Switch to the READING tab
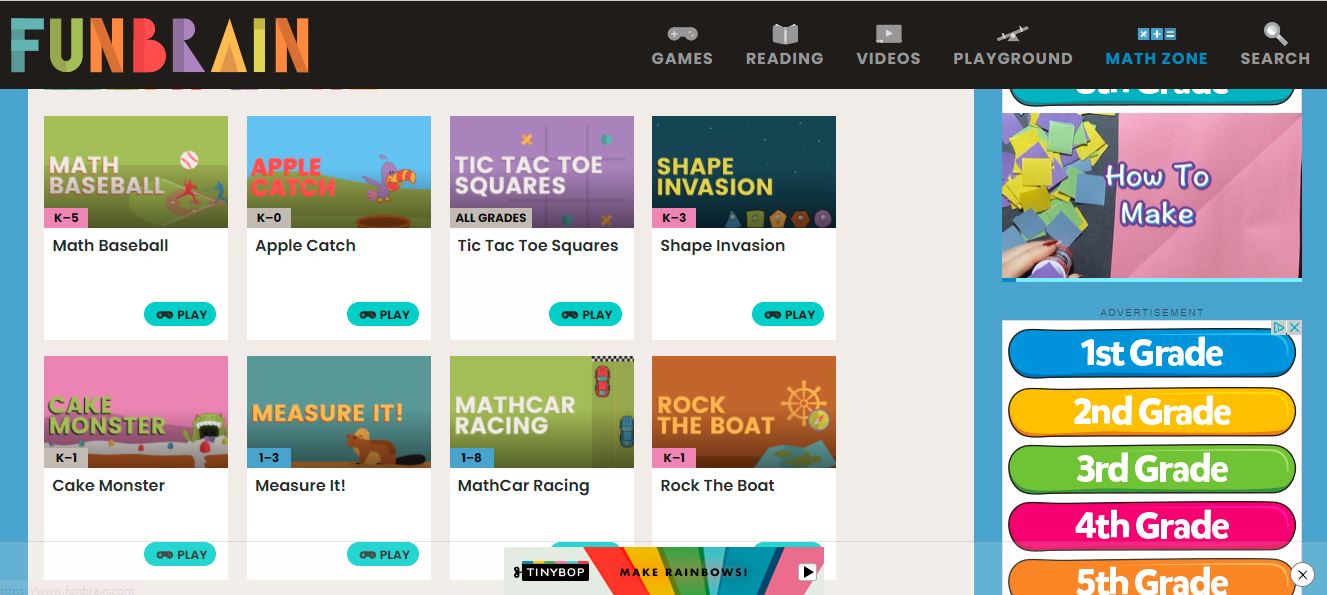Image resolution: width=1327 pixels, height=595 pixels. pyautogui.click(x=784, y=58)
